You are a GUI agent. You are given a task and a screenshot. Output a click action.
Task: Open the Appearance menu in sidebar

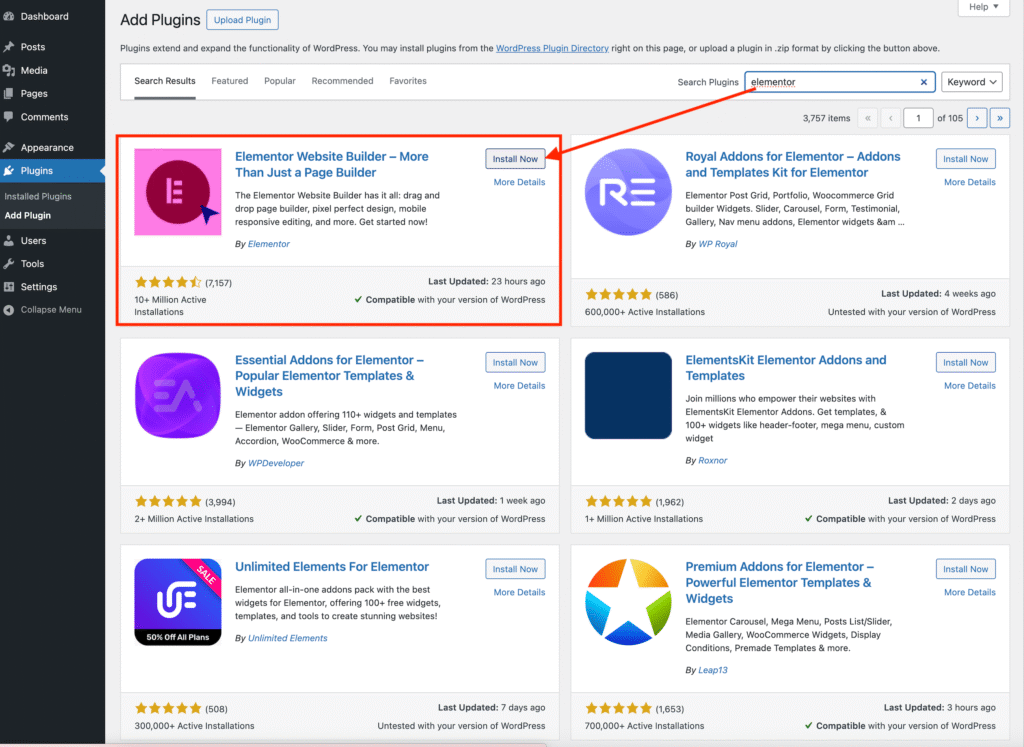[47, 147]
